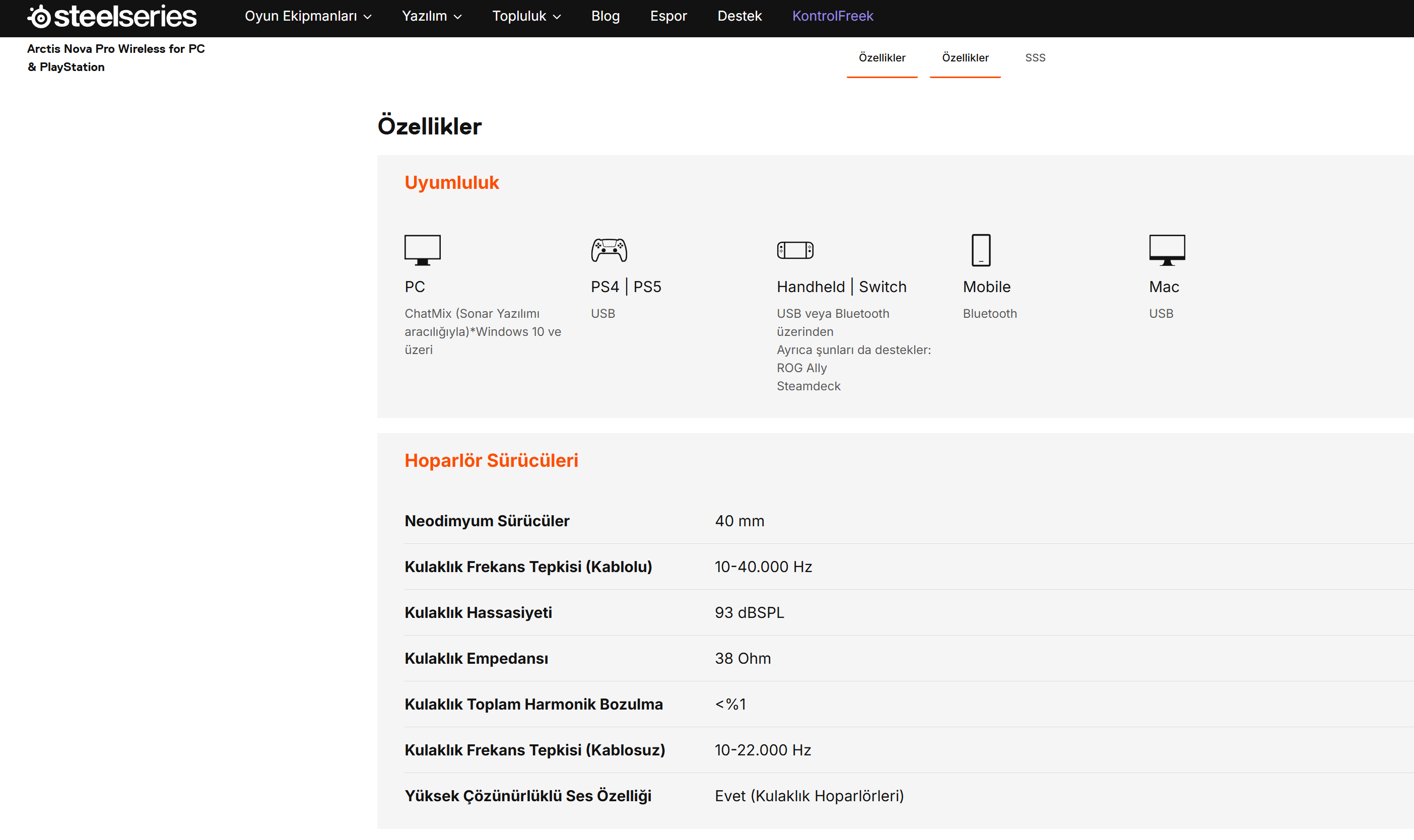1414x840 pixels.
Task: Click the Mac compatibility label
Action: click(1164, 287)
